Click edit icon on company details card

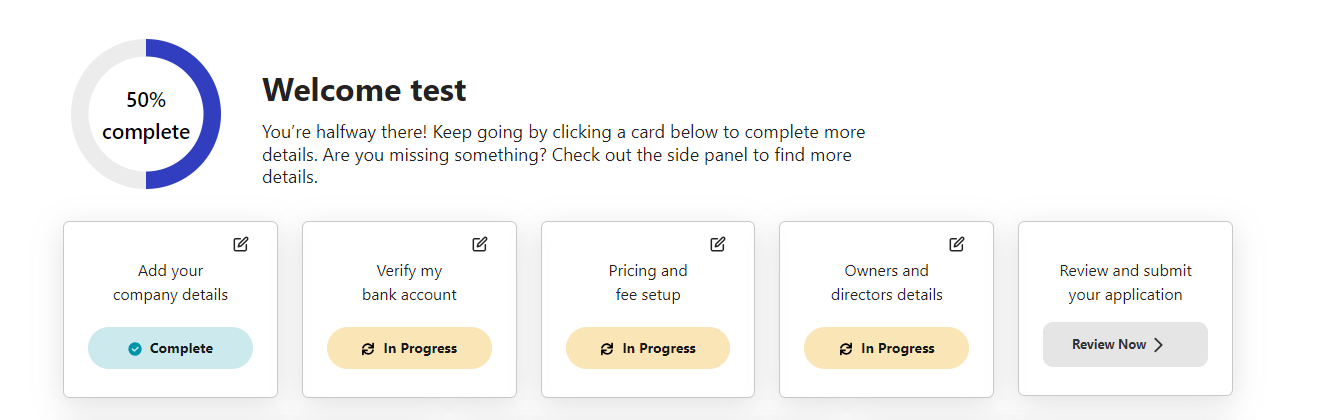click(241, 244)
